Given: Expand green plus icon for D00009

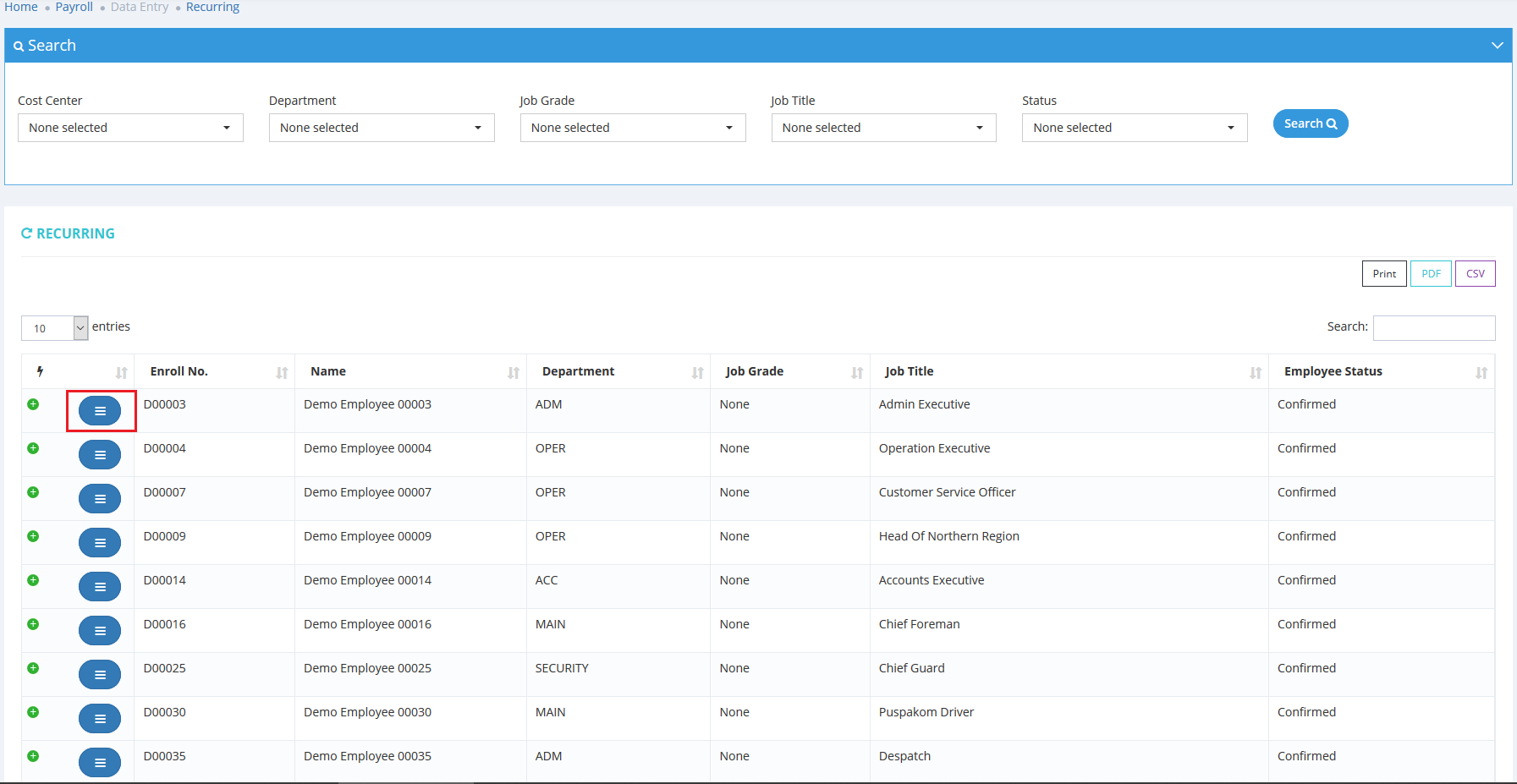Looking at the screenshot, I should click(x=33, y=536).
